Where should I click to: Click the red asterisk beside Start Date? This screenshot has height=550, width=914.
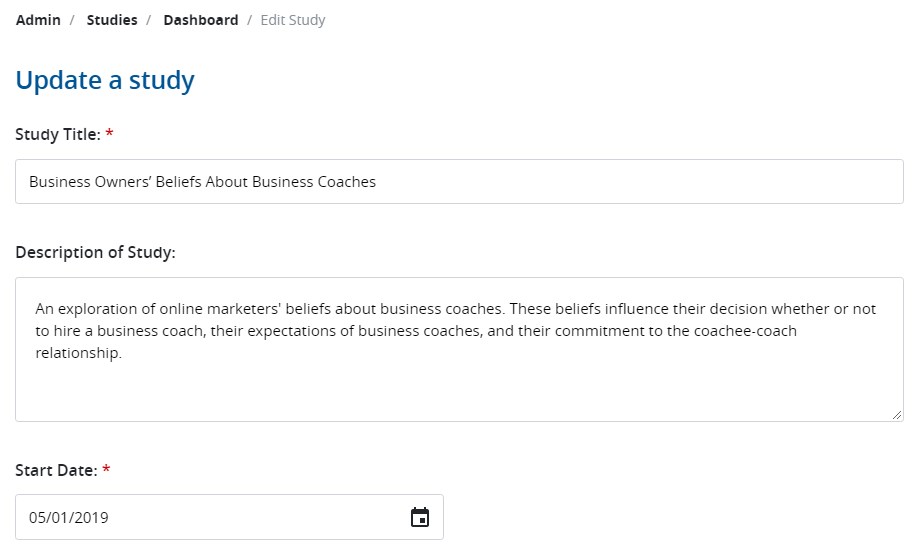click(106, 470)
